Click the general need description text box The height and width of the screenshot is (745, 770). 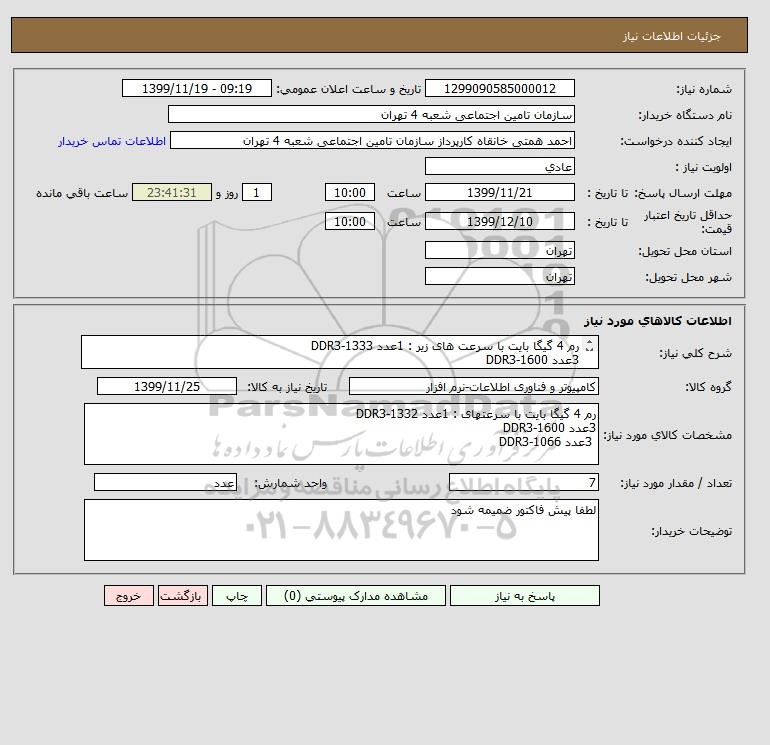(340, 352)
